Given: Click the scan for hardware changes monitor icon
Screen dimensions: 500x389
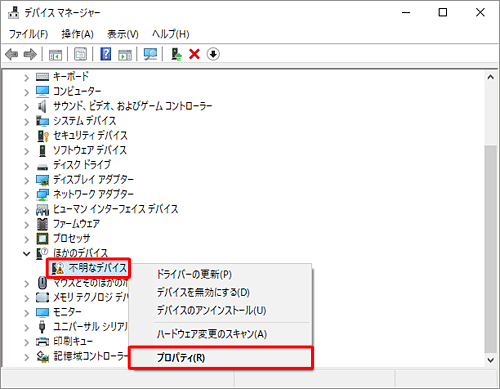Looking at the screenshot, I should 150,54.
